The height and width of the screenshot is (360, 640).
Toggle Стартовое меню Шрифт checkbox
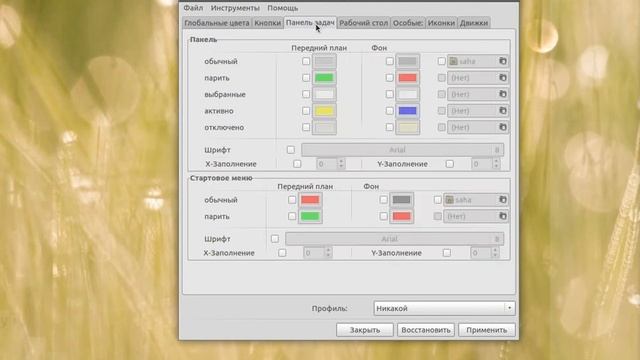(275, 239)
